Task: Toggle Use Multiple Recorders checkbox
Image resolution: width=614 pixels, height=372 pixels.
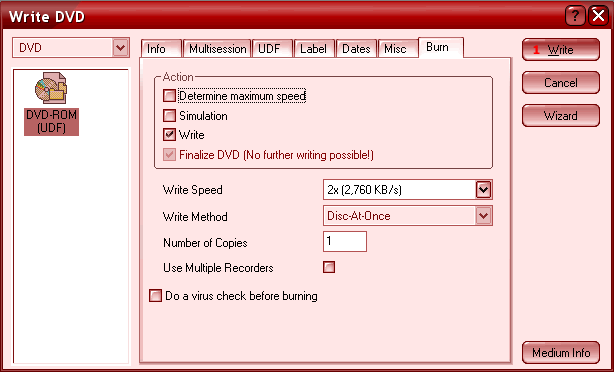Action: 329,267
